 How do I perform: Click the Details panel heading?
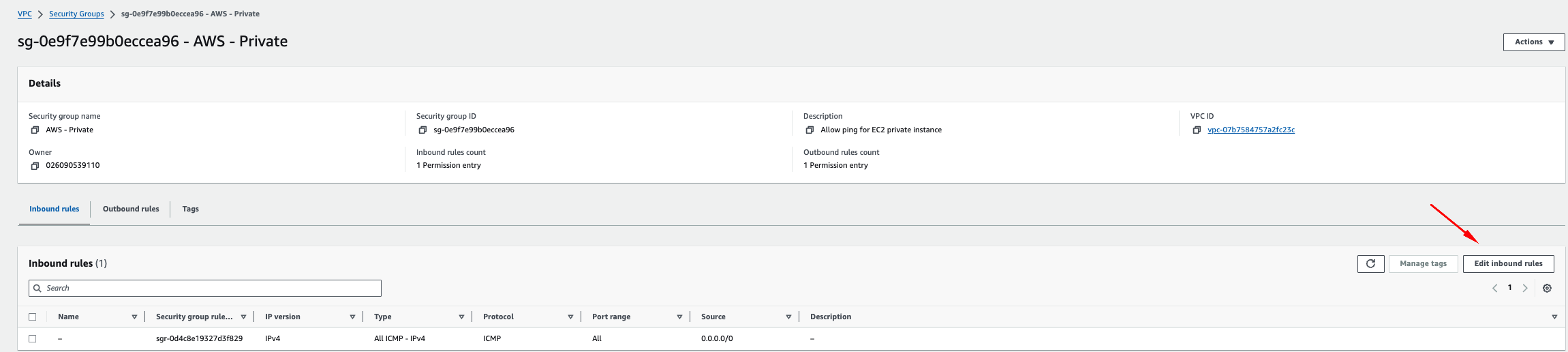pyautogui.click(x=44, y=83)
